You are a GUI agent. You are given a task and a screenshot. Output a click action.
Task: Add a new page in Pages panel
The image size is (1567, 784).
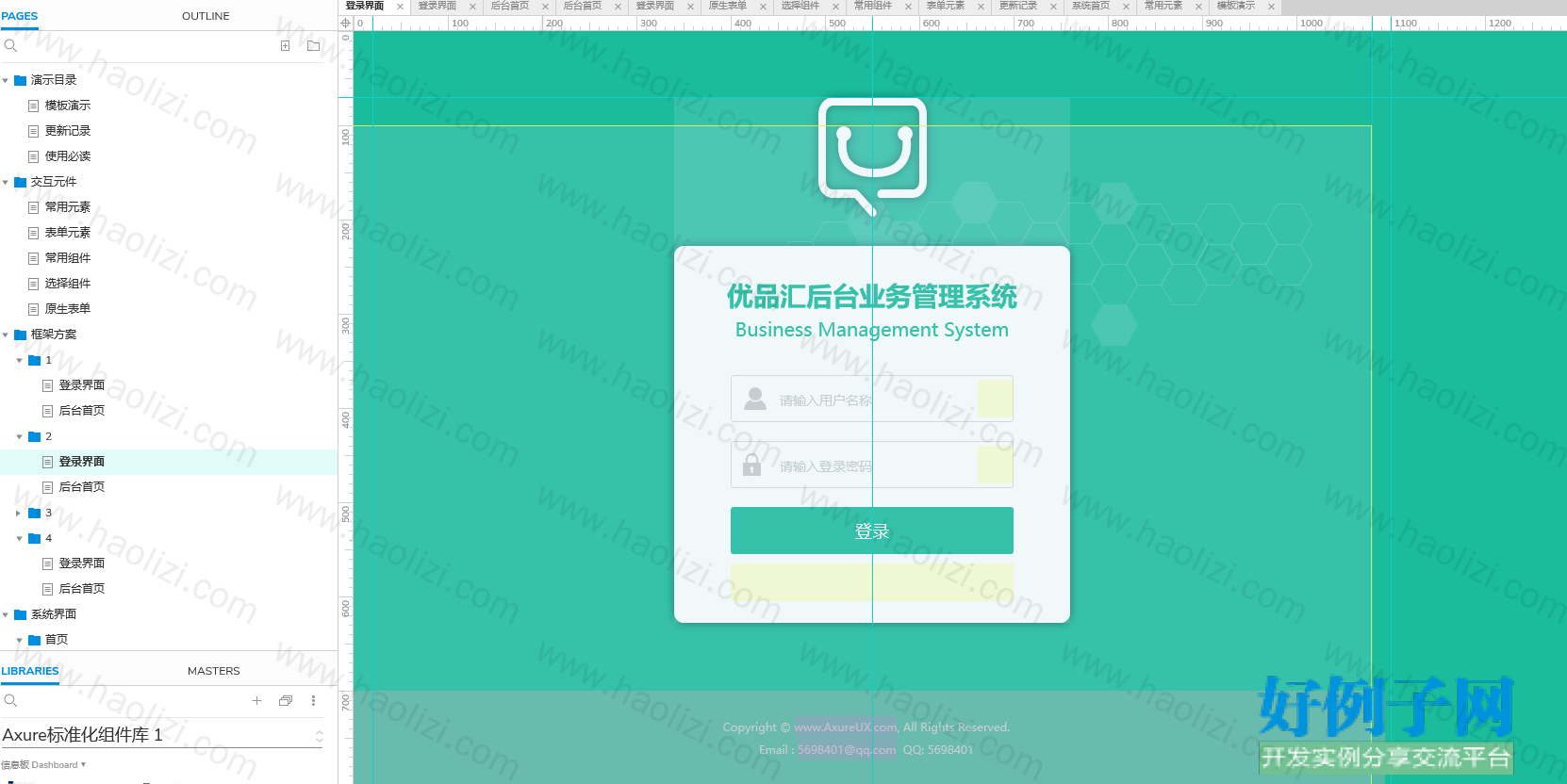point(285,45)
